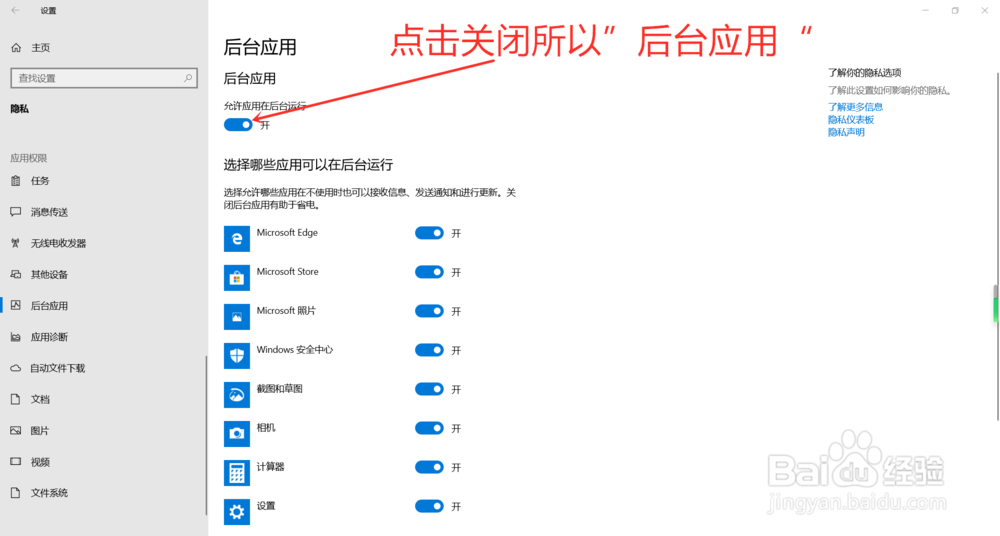Viewport: 1000px width, 536px height.
Task: Click the 任务 clipboard icon in sidebar
Action: tap(16, 181)
